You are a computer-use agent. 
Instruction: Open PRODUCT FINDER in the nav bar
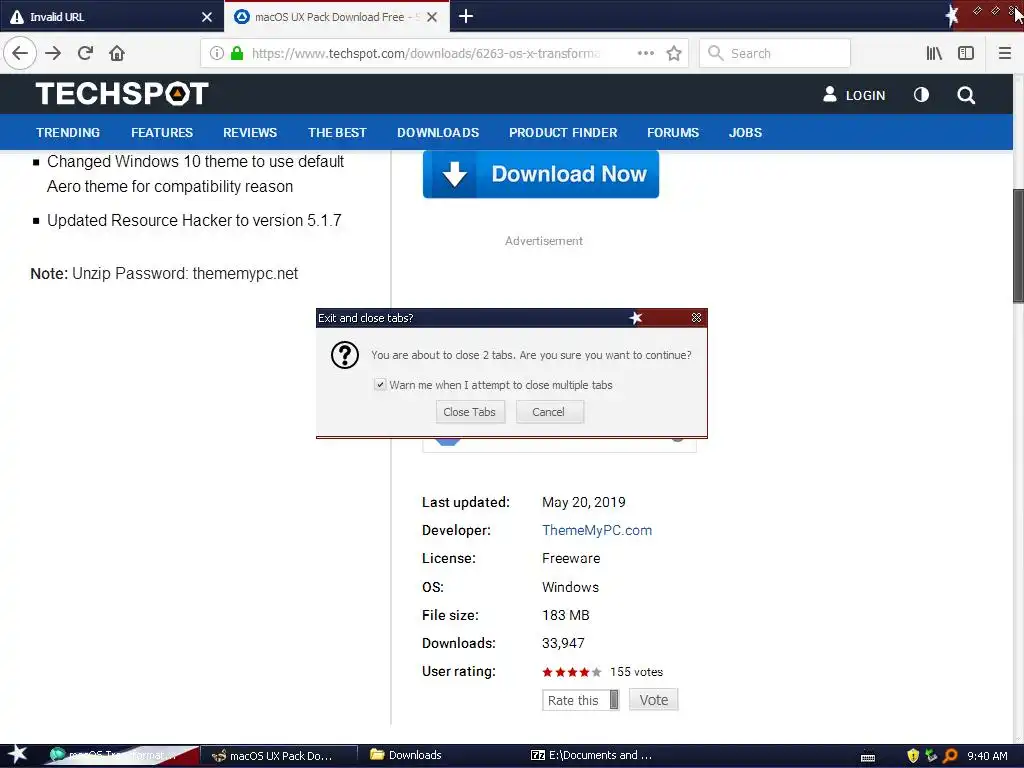pos(563,133)
